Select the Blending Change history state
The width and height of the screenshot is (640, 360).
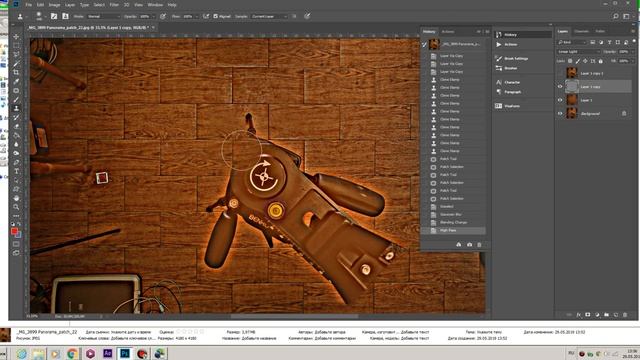click(453, 222)
